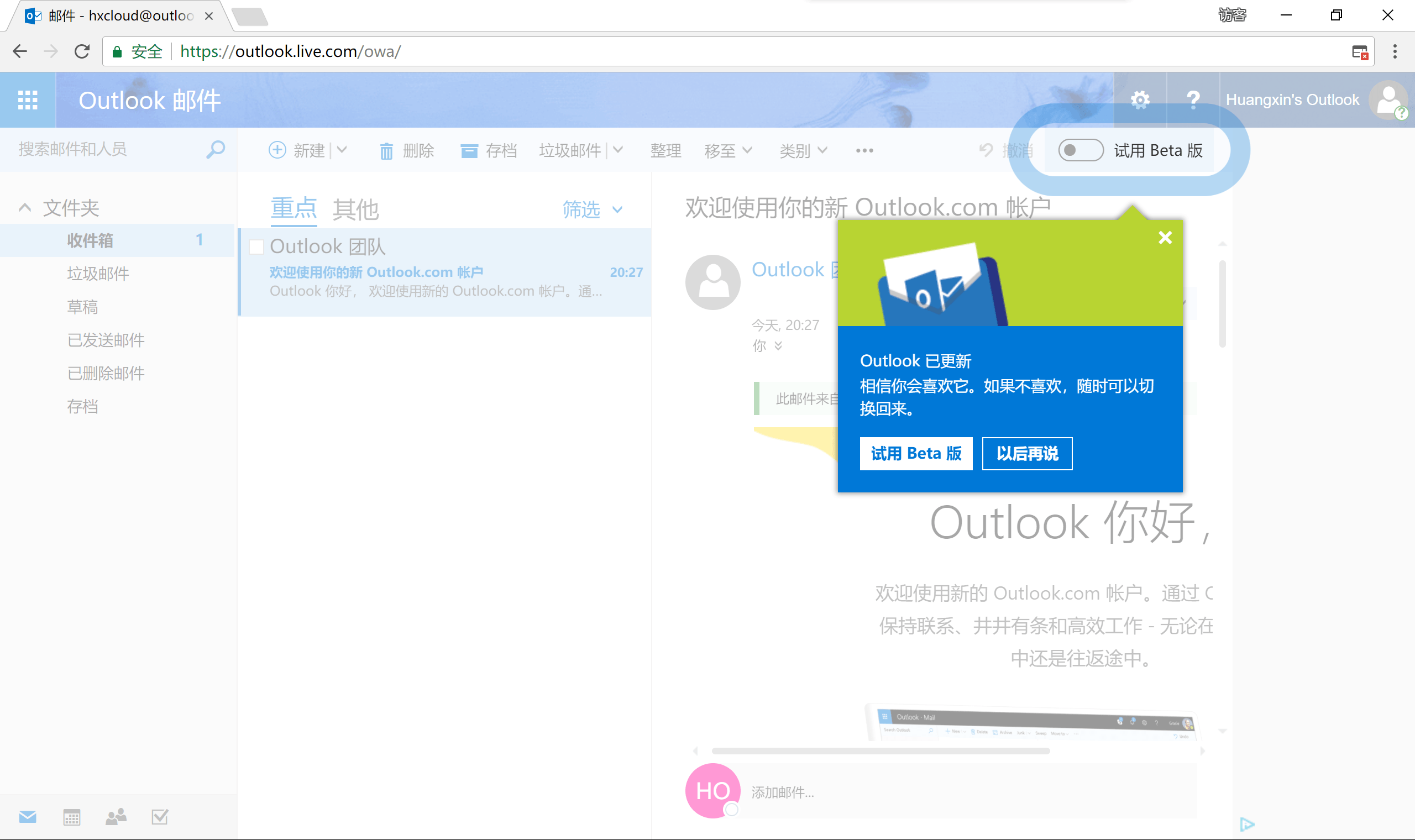Select the Junk Email folder
1415x840 pixels.
(98, 274)
